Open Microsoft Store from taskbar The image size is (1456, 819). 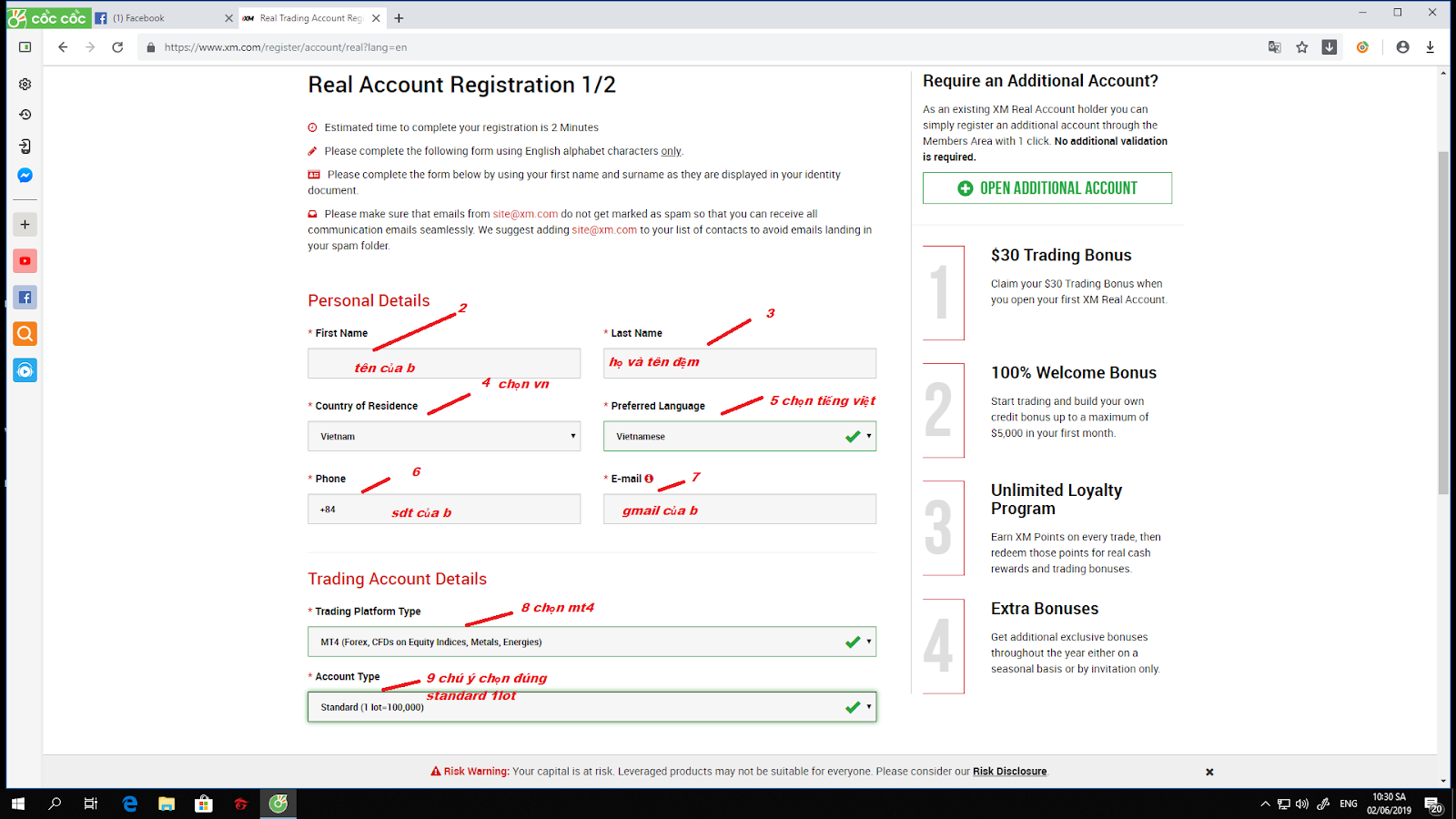204,804
